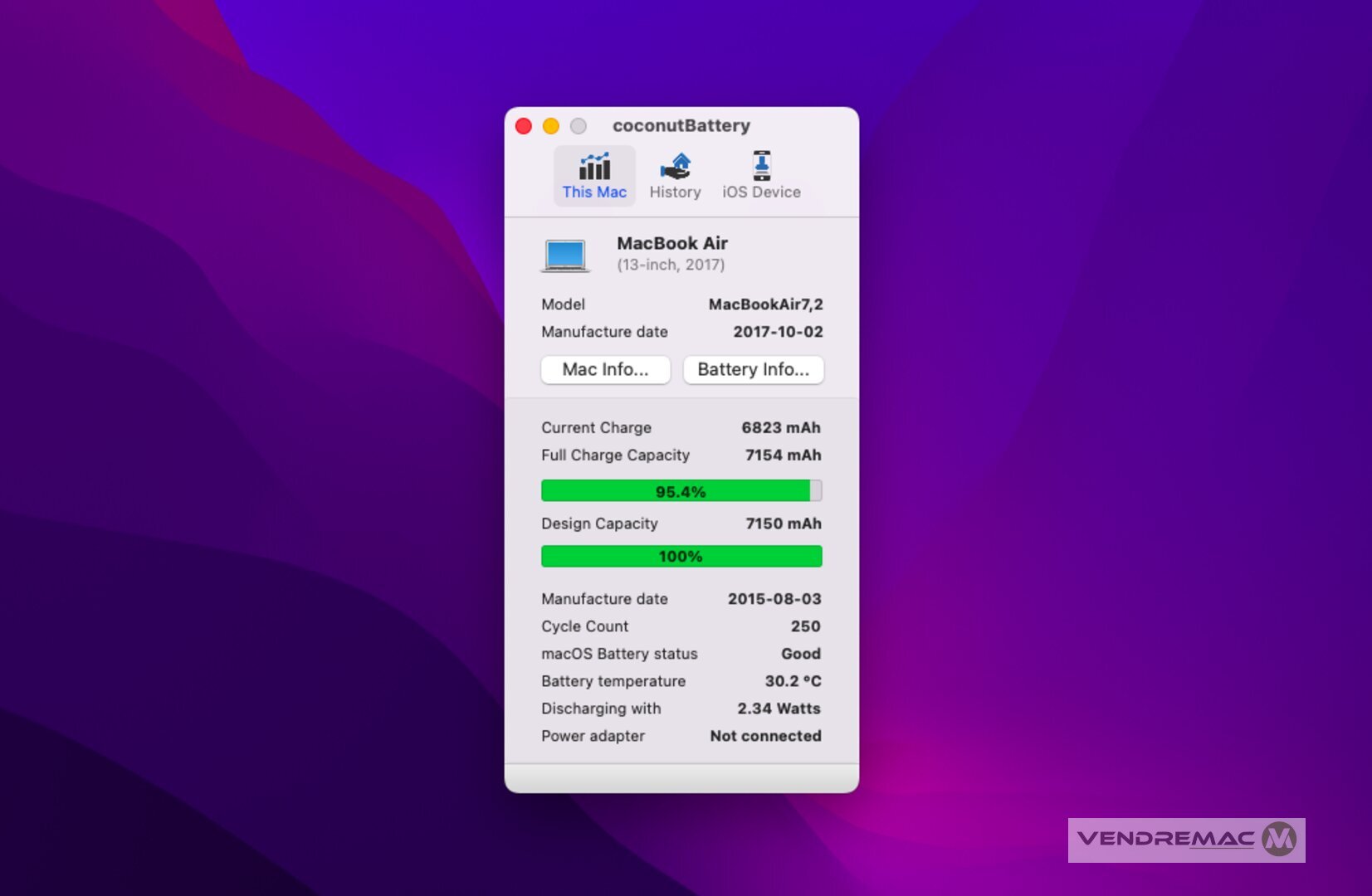Minimize window with the yellow button

(x=551, y=126)
